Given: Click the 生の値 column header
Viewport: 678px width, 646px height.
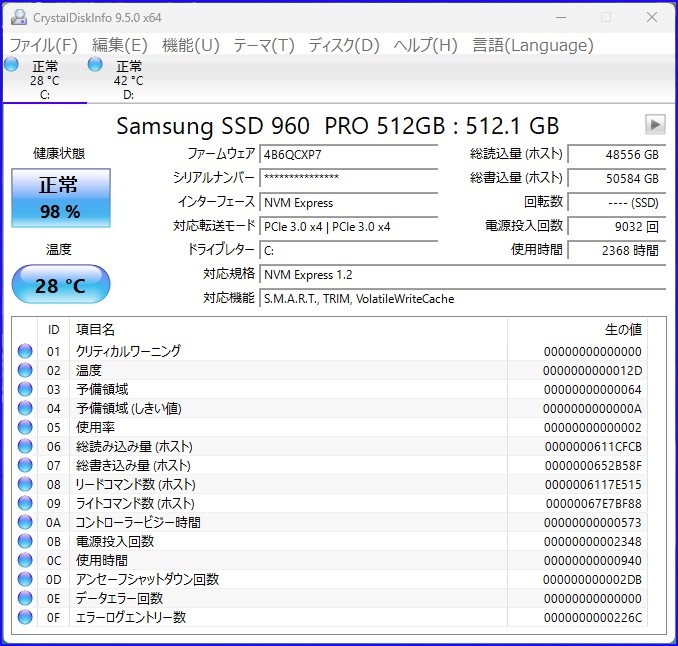Looking at the screenshot, I should (585, 329).
